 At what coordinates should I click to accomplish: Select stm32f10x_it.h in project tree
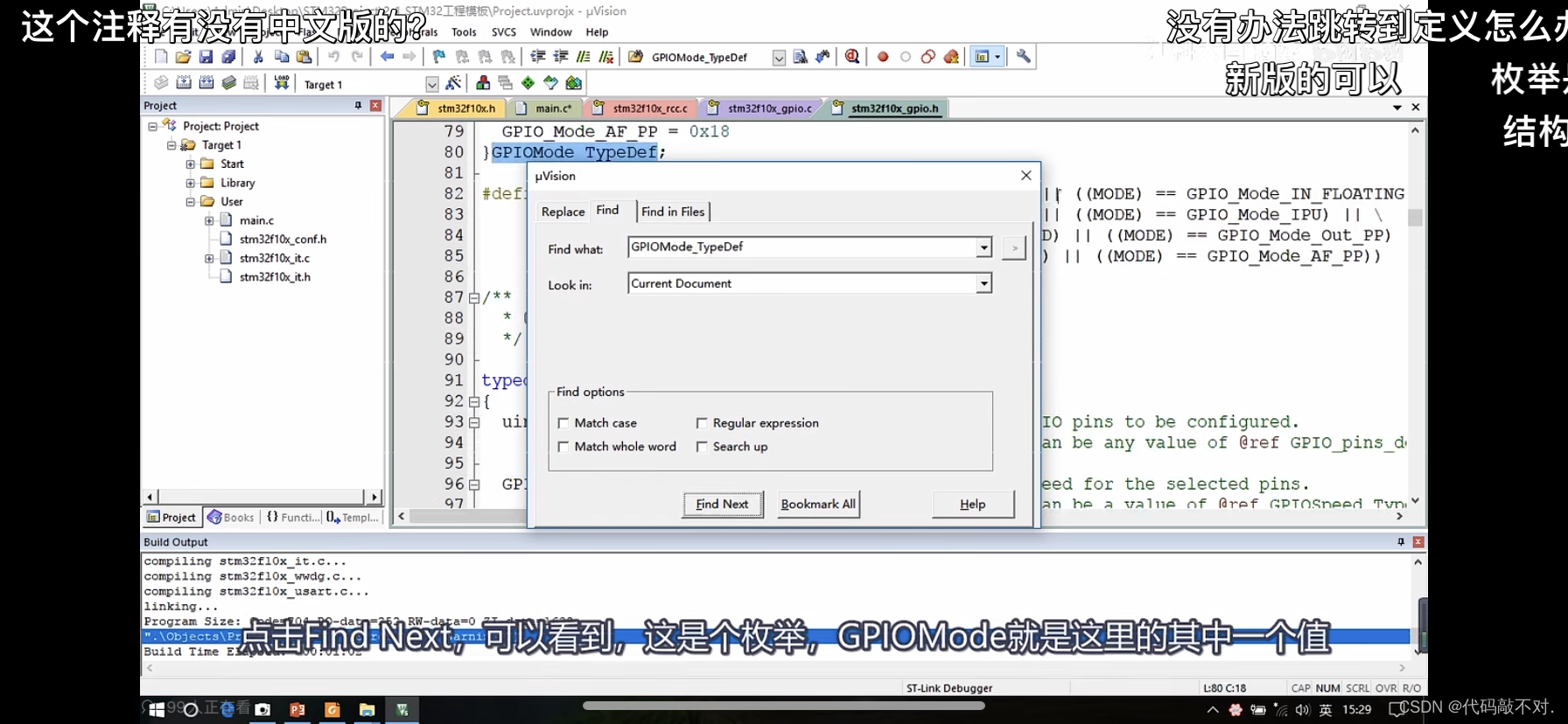(275, 277)
